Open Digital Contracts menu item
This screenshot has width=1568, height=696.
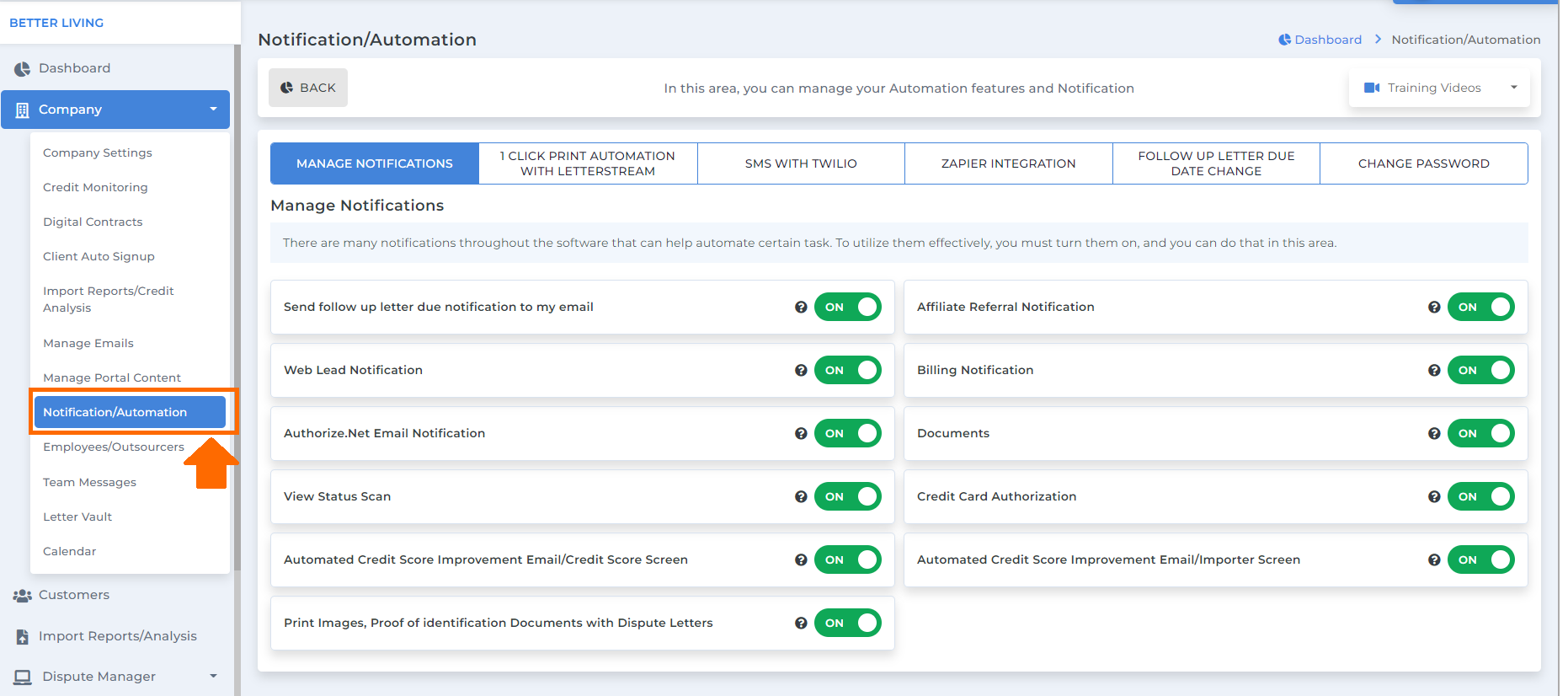point(93,222)
